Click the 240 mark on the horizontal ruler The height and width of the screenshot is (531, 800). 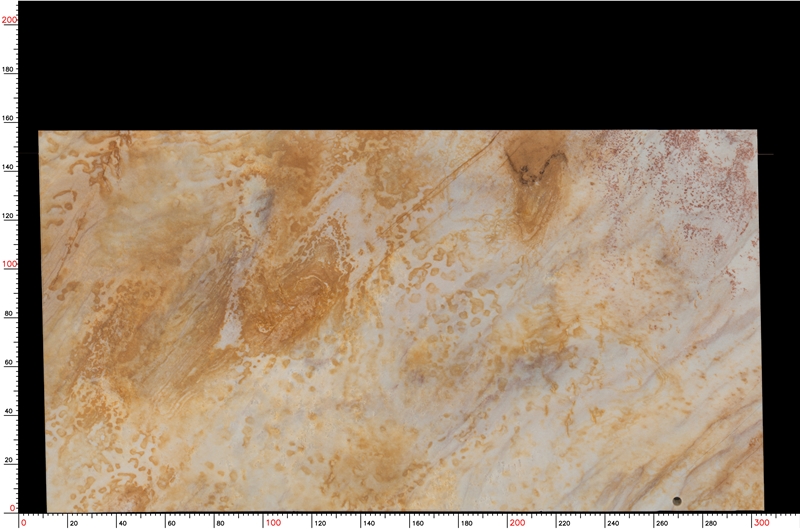(x=613, y=523)
